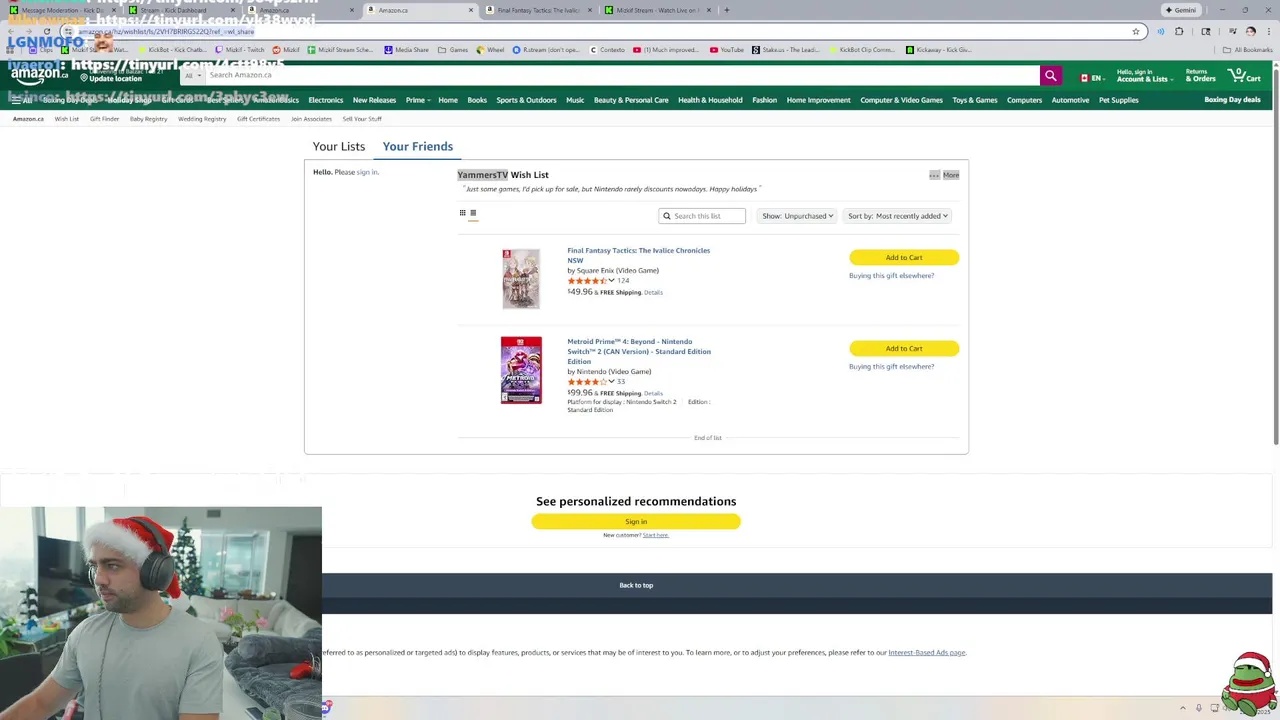Viewport: 1280px width, 720px height.
Task: Open the Show: Unpurchased filter dropdown
Action: (x=797, y=216)
